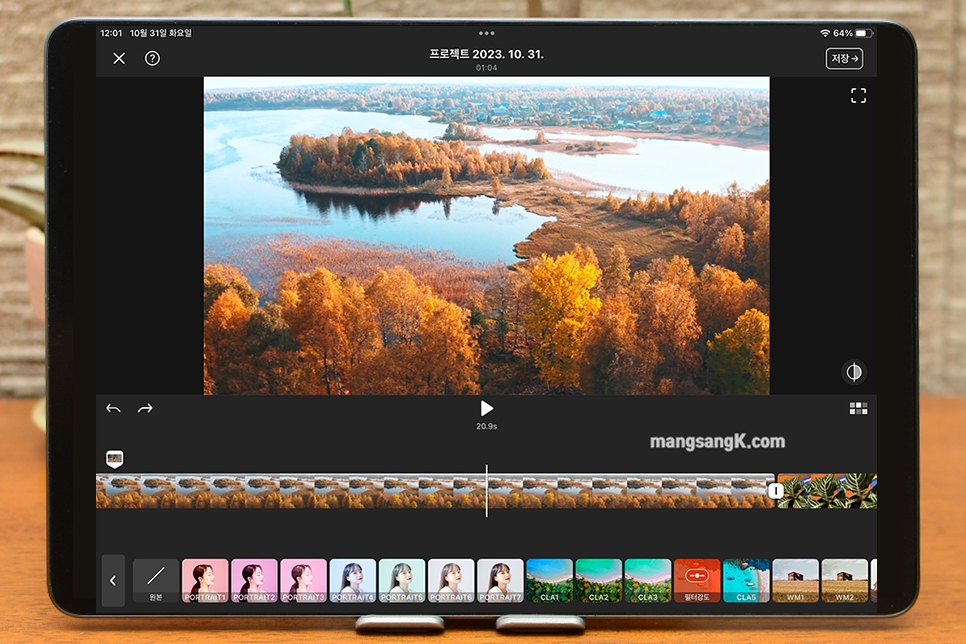
Task: Tap the three-dot multitasking indicator at top
Action: [487, 33]
